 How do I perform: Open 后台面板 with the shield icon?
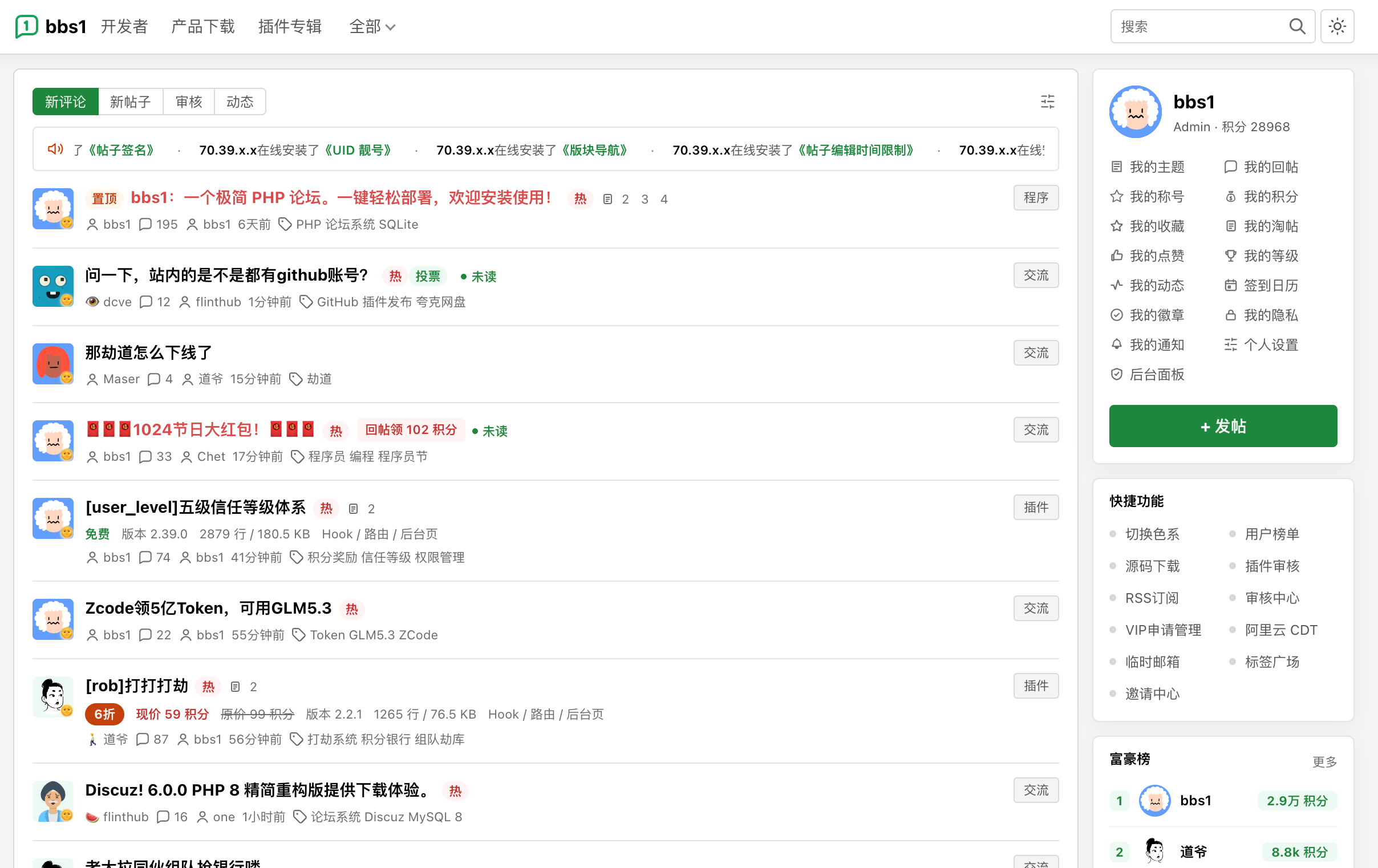1148,375
